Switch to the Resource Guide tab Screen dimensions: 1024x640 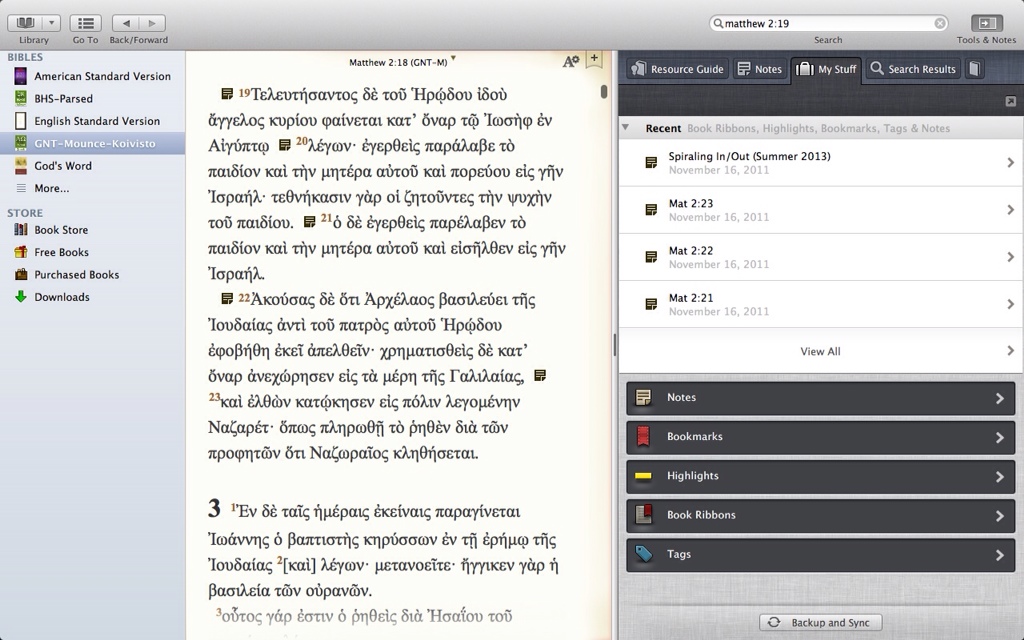coord(677,69)
